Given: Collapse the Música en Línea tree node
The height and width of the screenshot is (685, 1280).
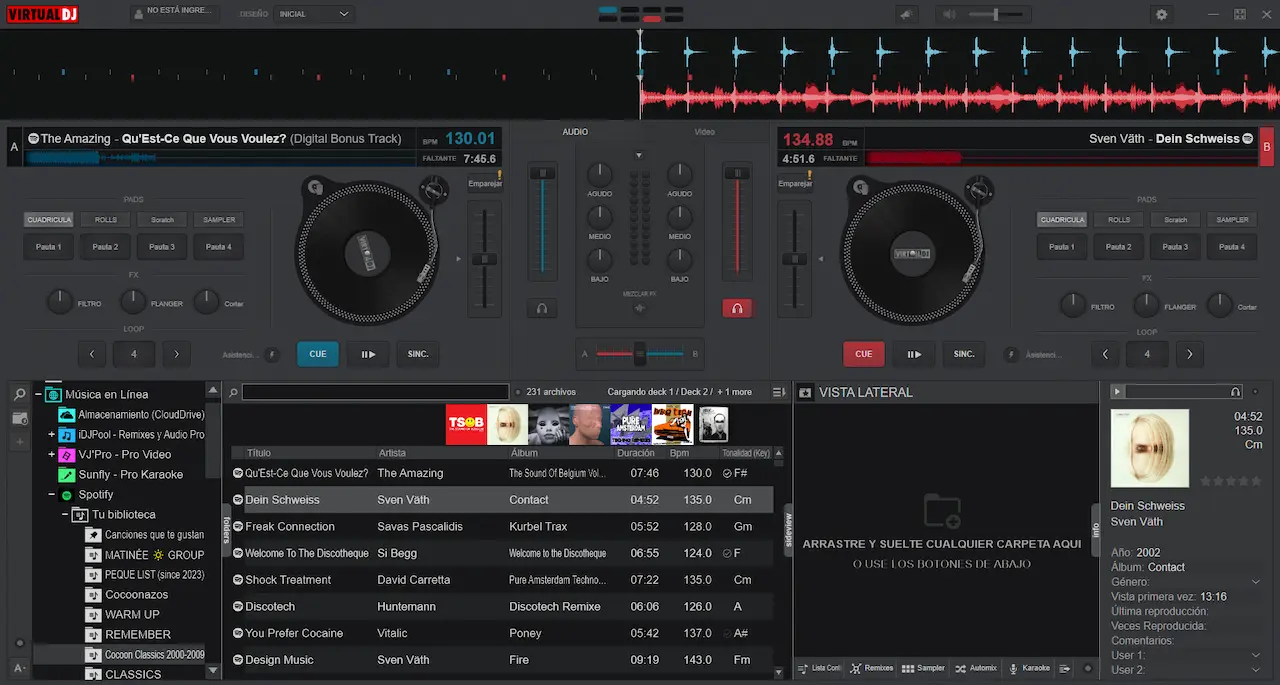Looking at the screenshot, I should [38, 395].
